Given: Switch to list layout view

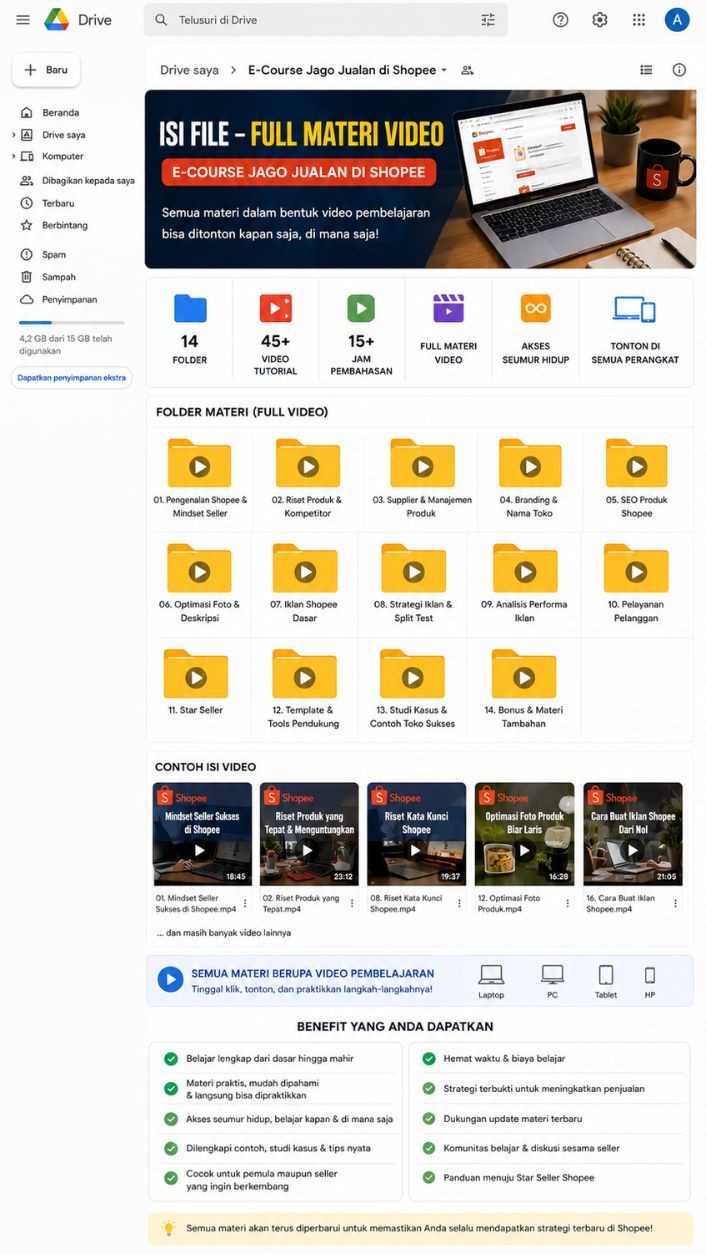Looking at the screenshot, I should [646, 70].
